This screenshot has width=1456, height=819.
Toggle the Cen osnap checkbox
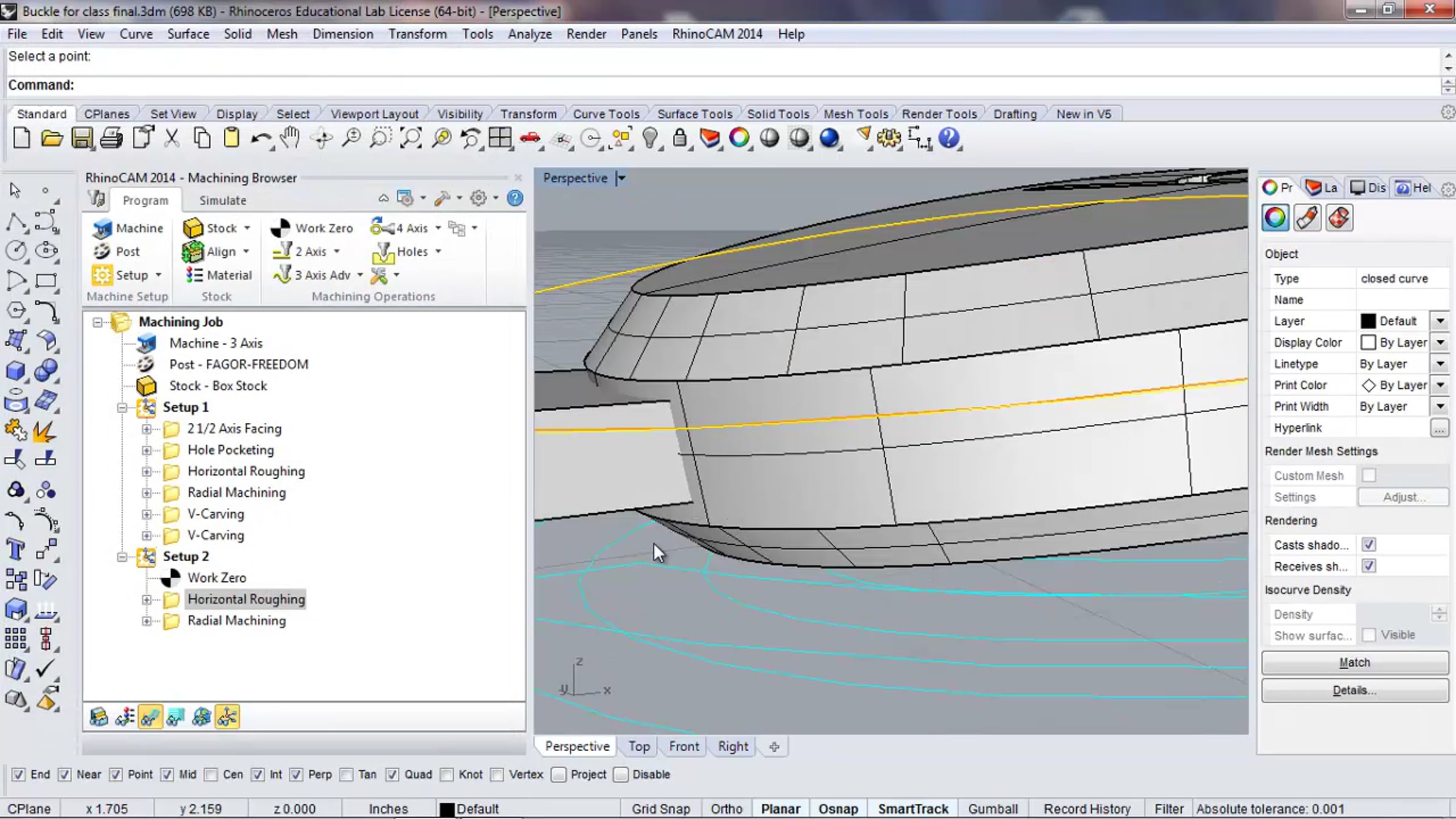211,775
